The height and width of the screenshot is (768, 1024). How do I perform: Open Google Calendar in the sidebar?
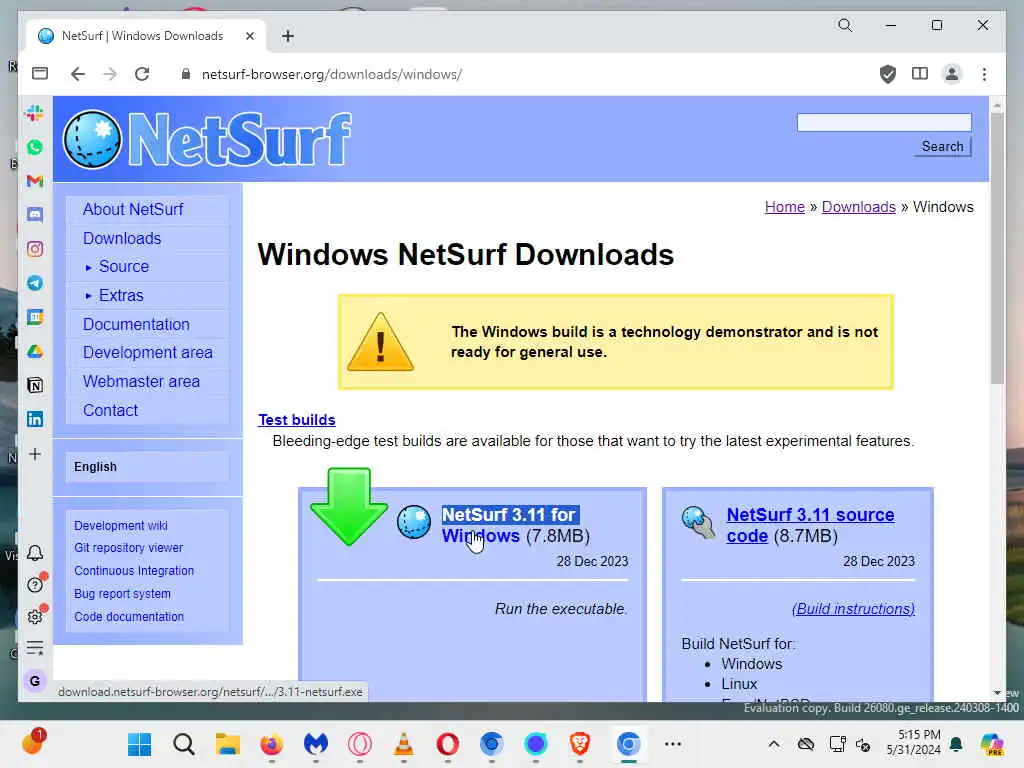point(35,317)
